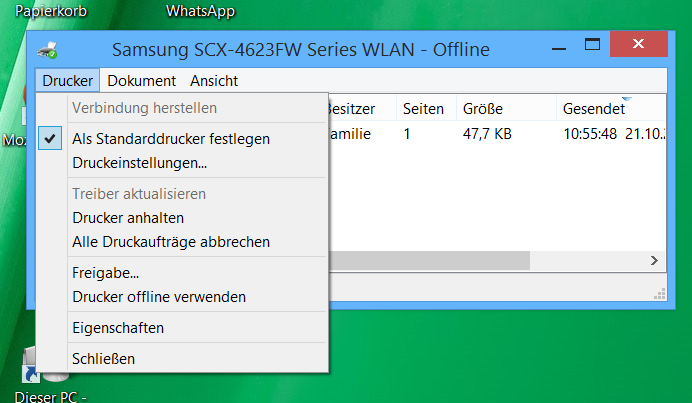
Task: Click the resize grip in window corner
Action: click(x=660, y=294)
